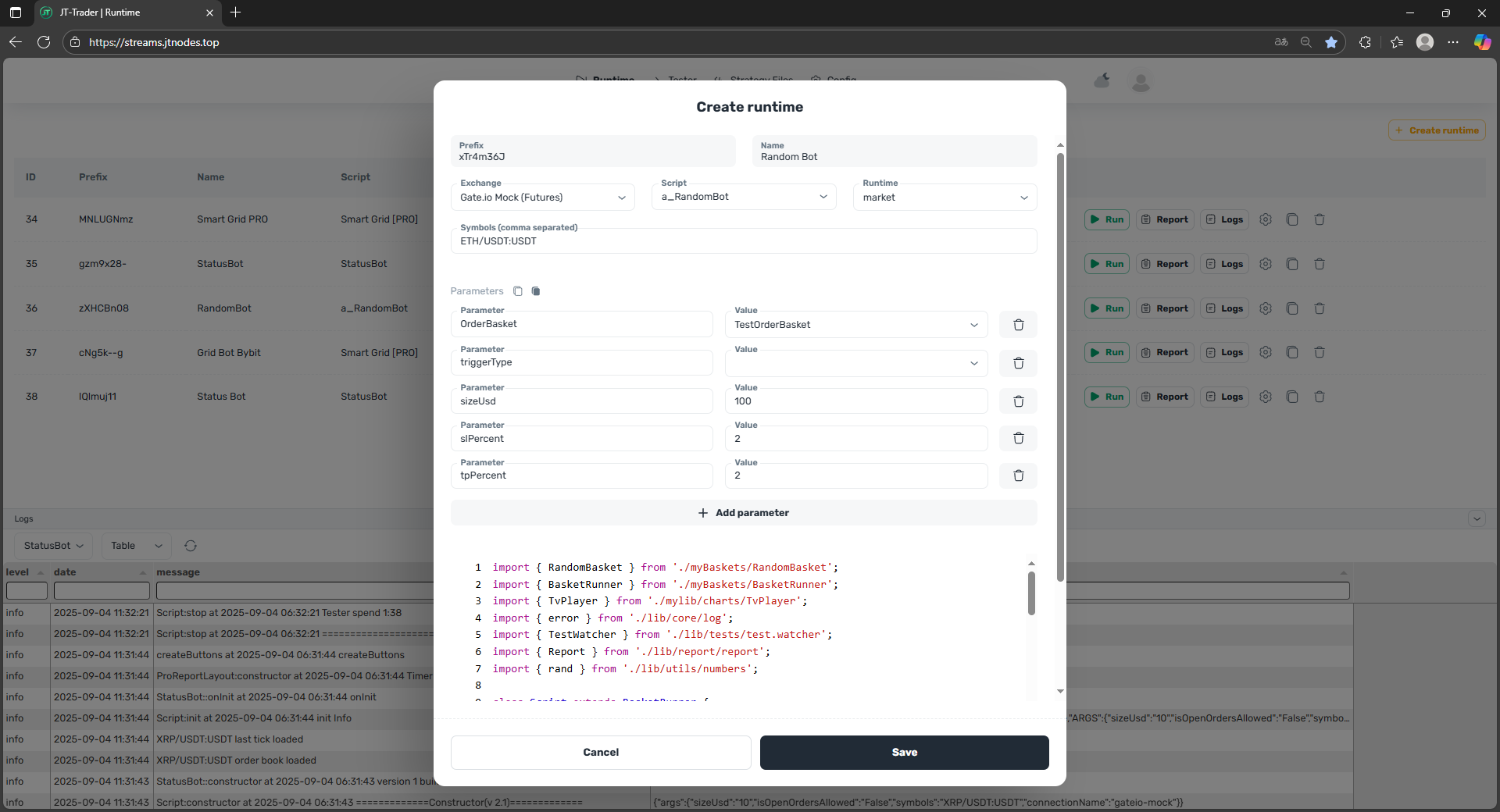This screenshot has height=812, width=1500.
Task: Open the Runtime type dropdown showing market
Action: [945, 198]
